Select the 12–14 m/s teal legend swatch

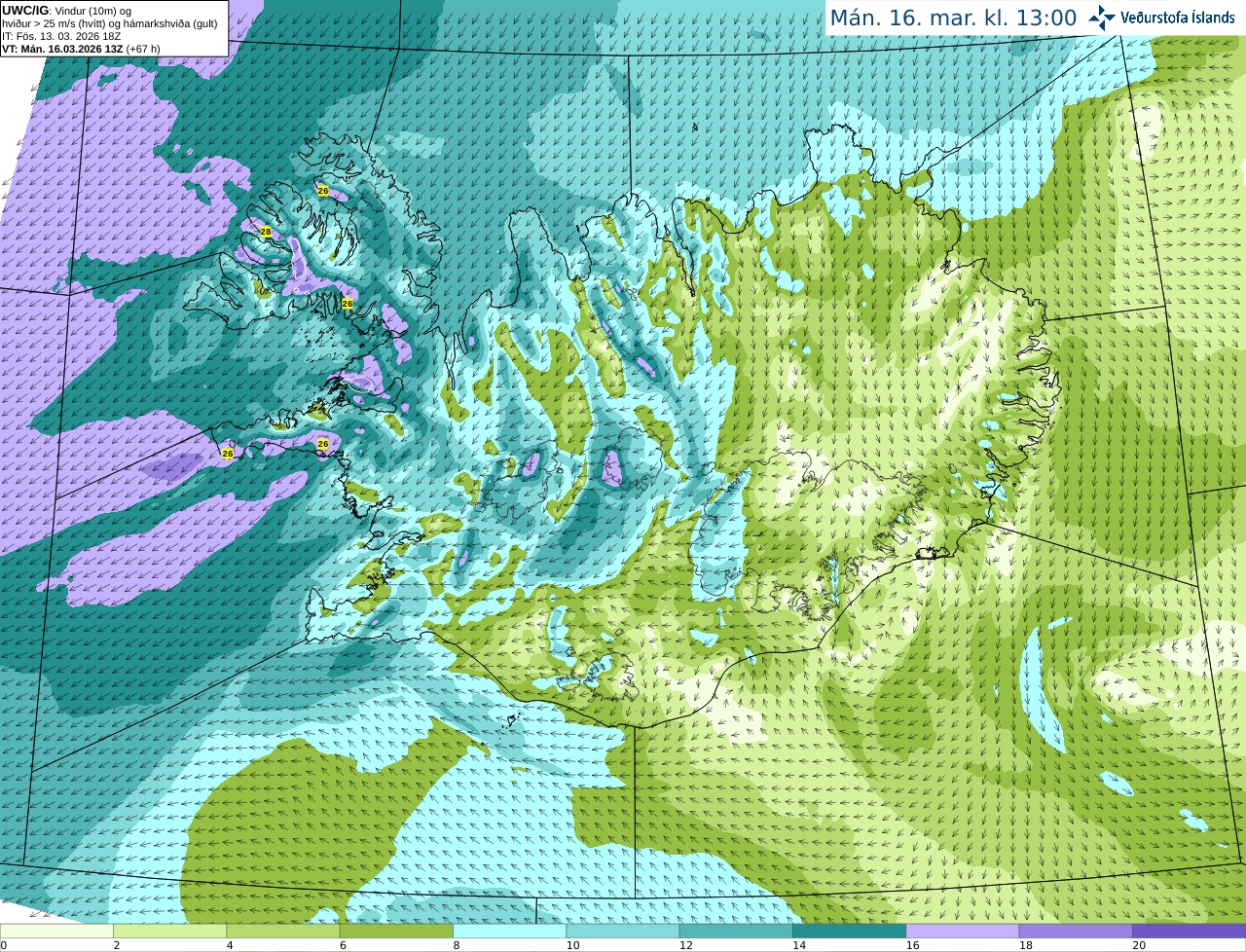pos(736,932)
